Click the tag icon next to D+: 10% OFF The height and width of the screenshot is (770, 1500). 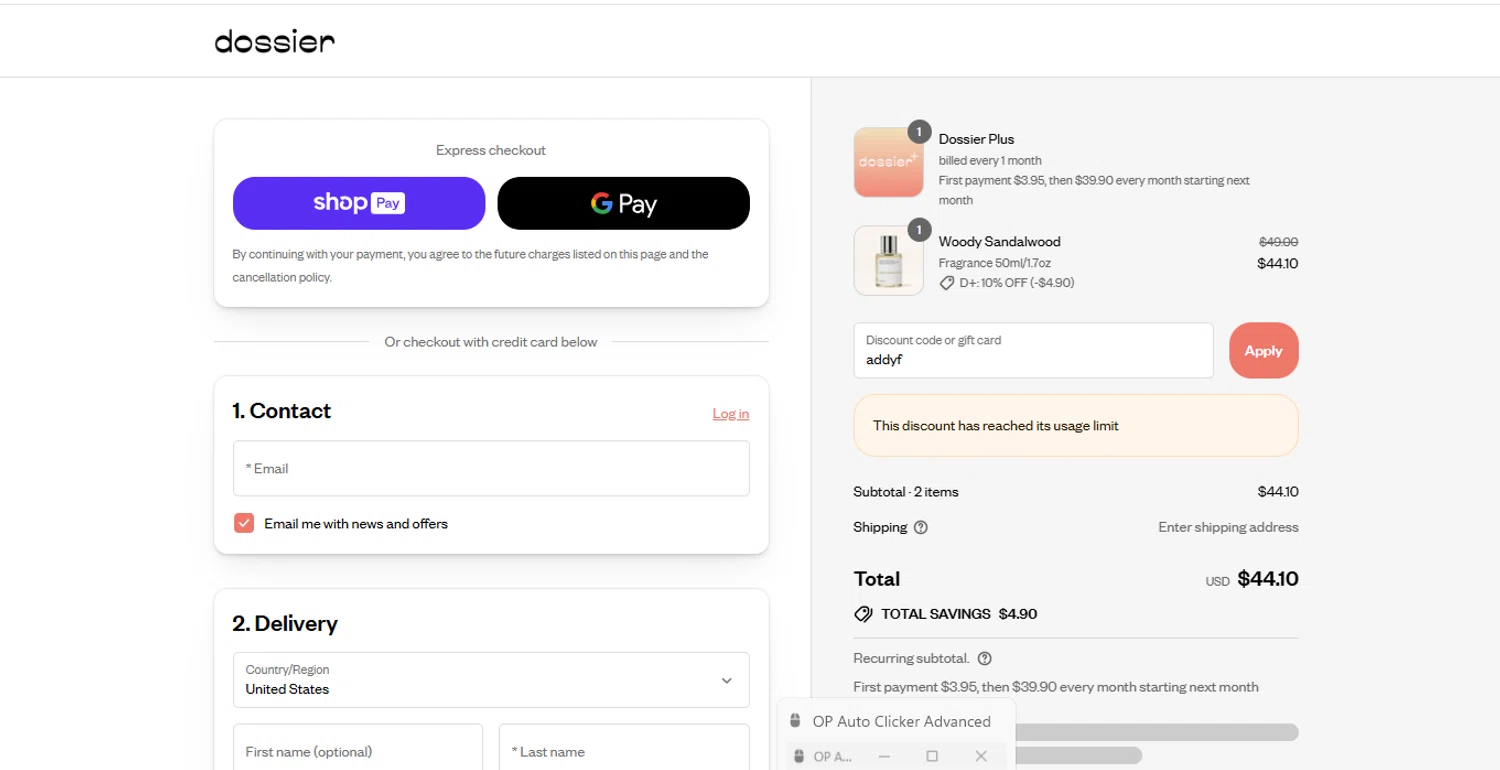point(946,283)
